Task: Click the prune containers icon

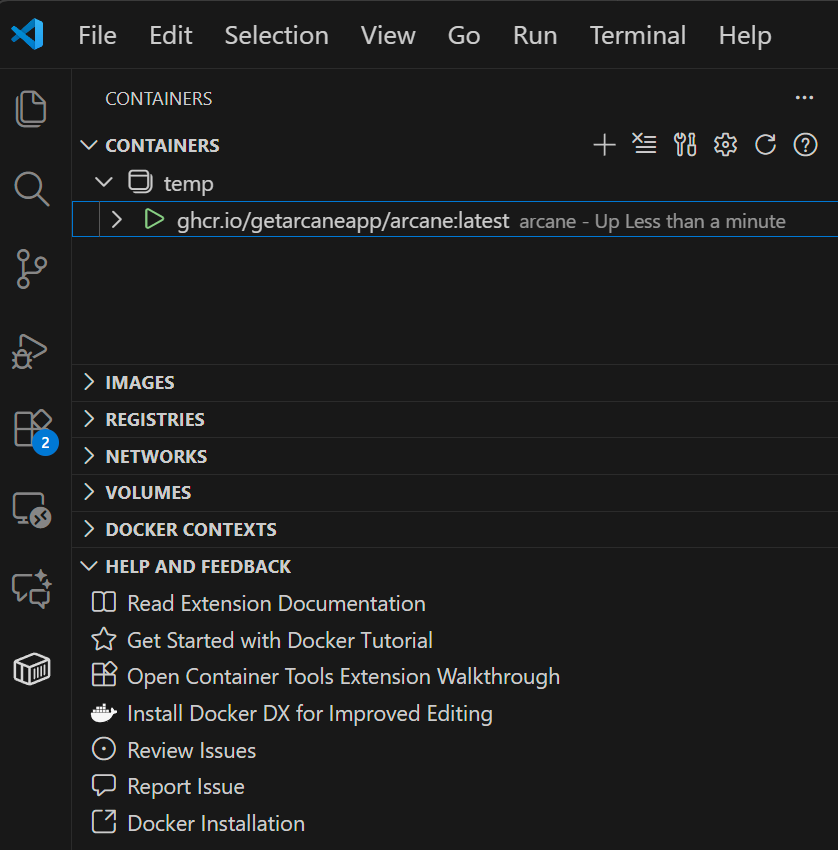Action: tap(645, 145)
